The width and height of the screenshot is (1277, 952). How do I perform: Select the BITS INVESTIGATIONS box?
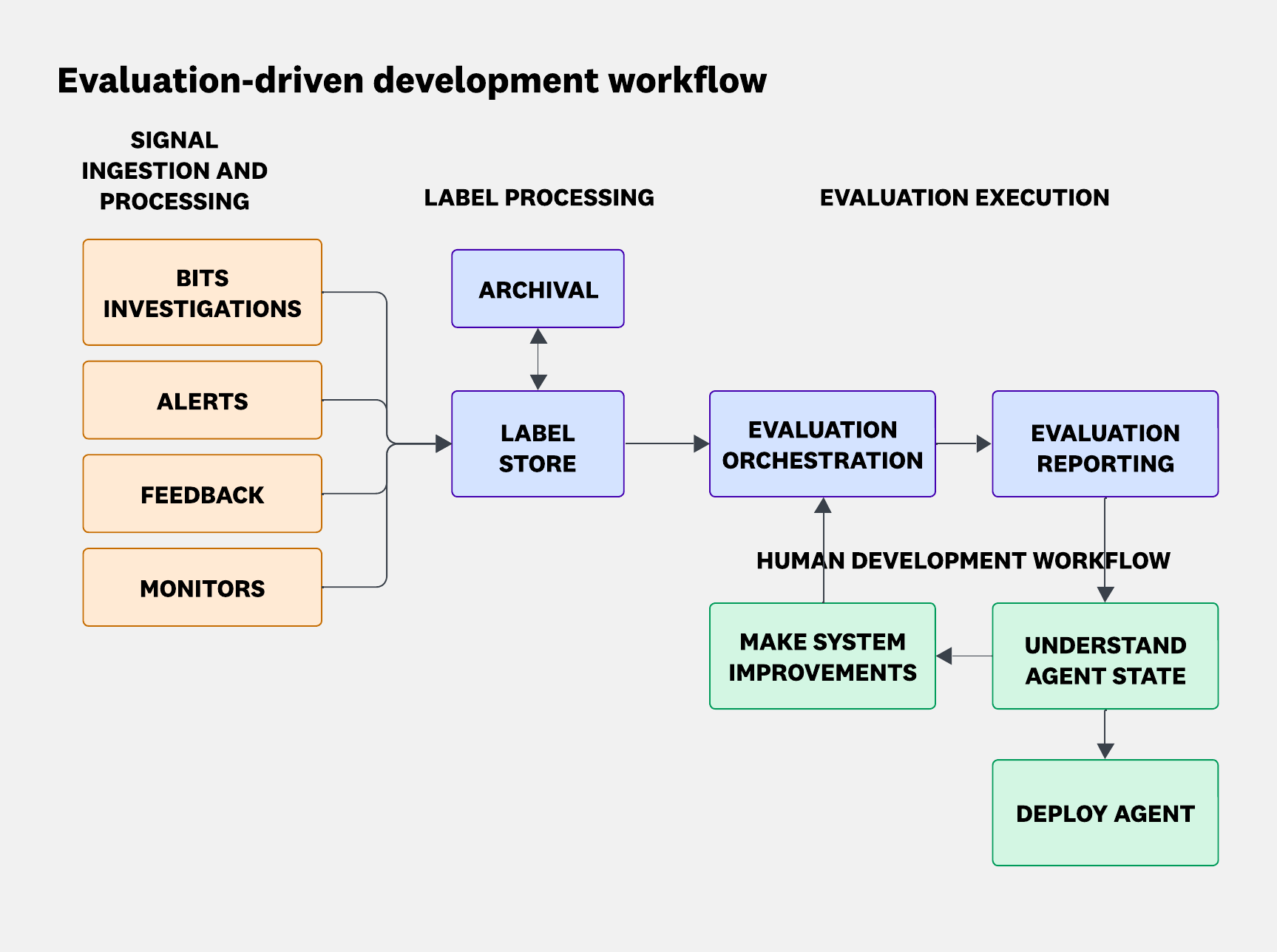click(202, 293)
